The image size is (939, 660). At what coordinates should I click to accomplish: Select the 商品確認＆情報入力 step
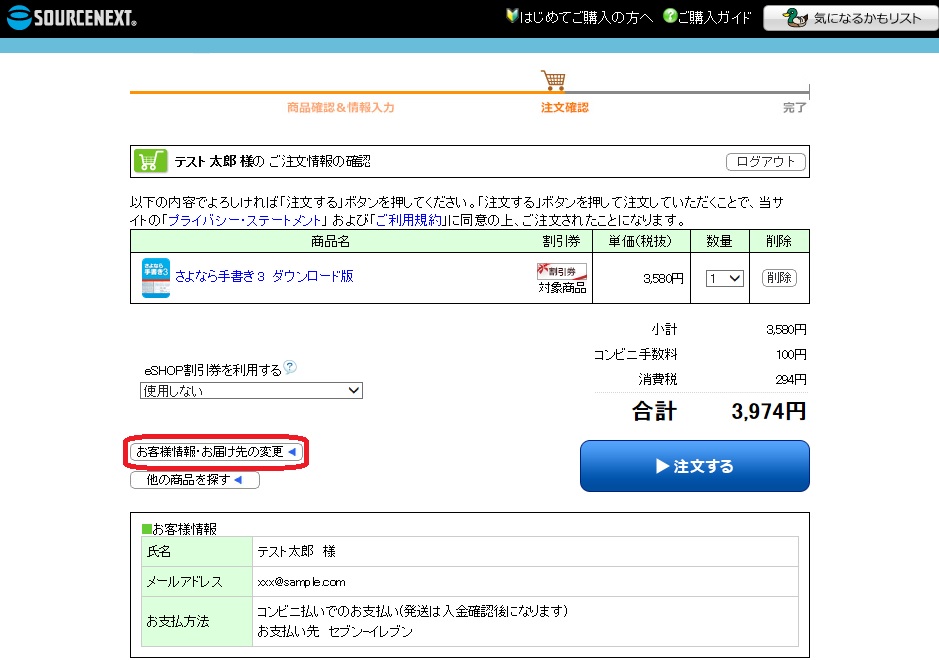click(x=341, y=107)
